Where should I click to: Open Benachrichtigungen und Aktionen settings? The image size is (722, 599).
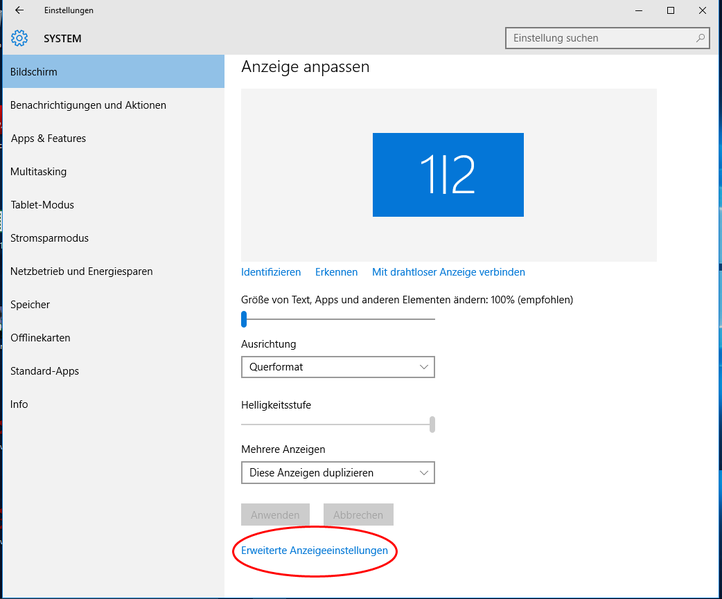88,105
